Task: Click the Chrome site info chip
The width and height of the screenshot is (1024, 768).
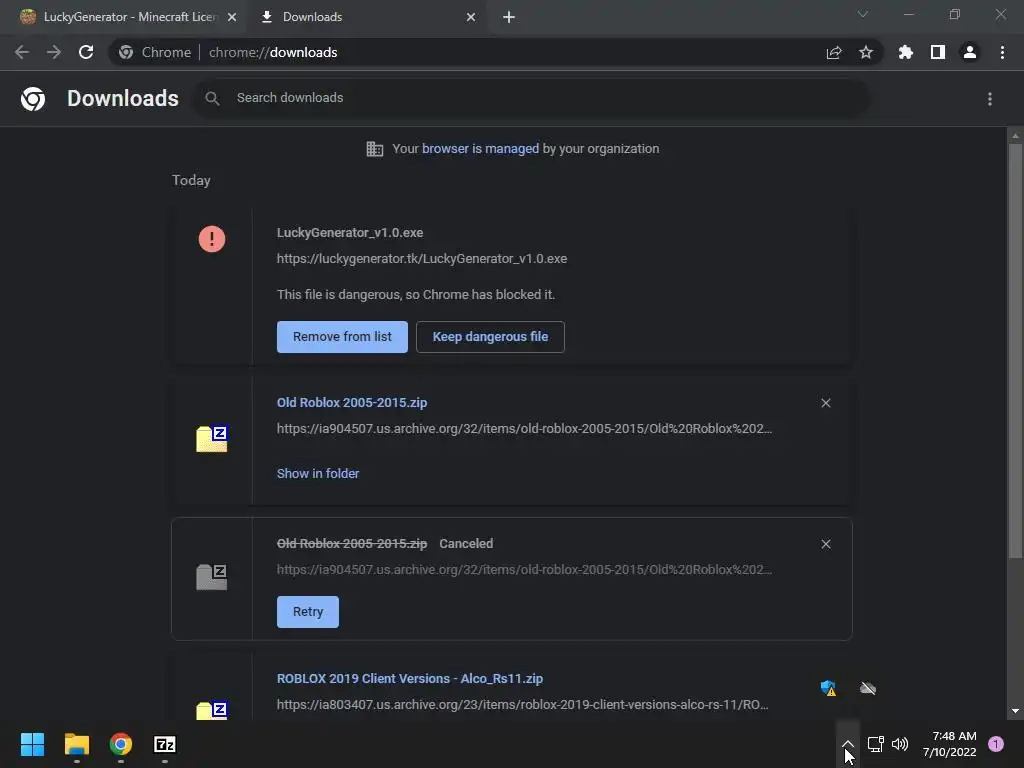Action: 155,52
